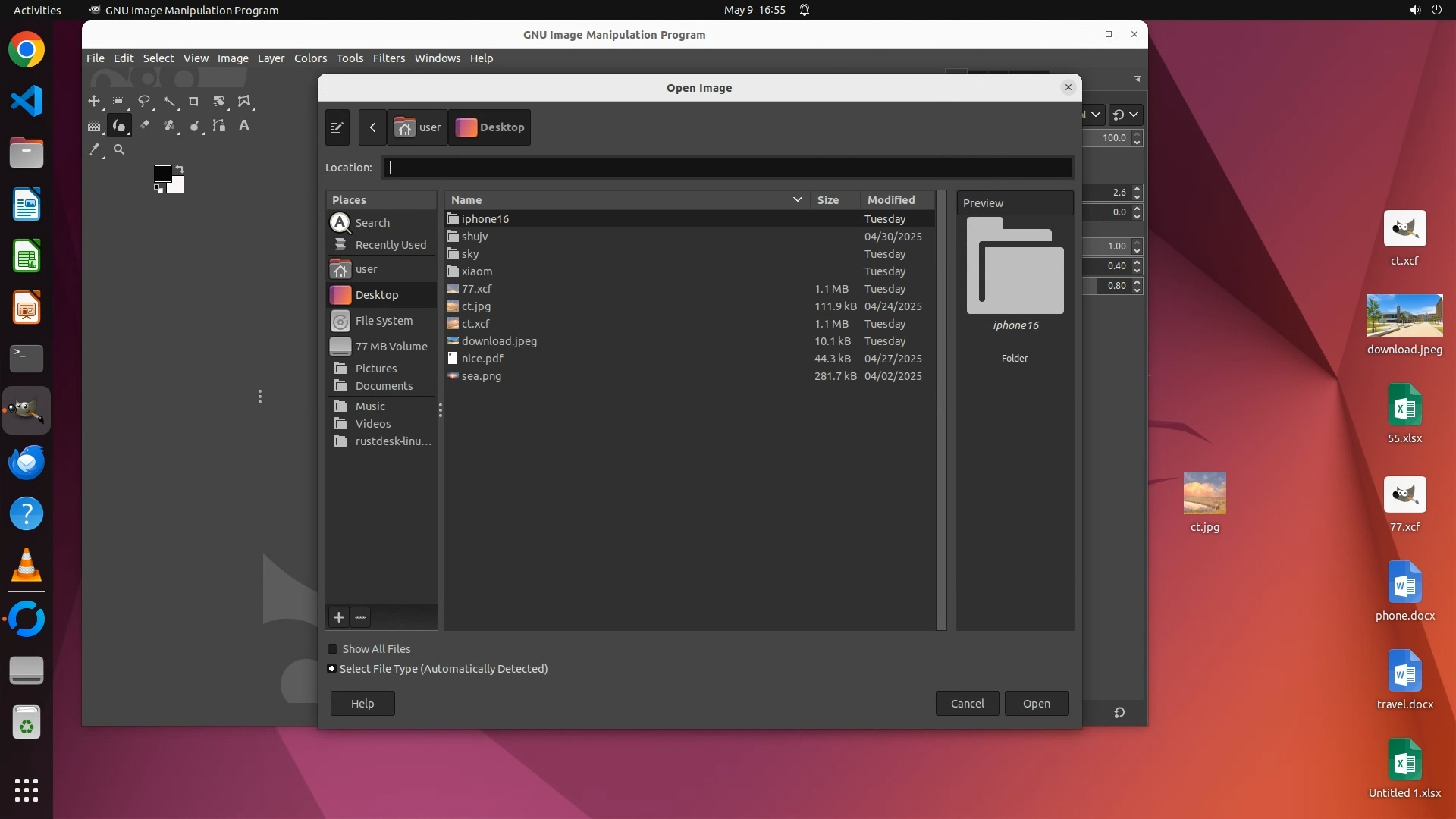
Task: Toggle the Show All Files checkbox
Action: pos(333,649)
